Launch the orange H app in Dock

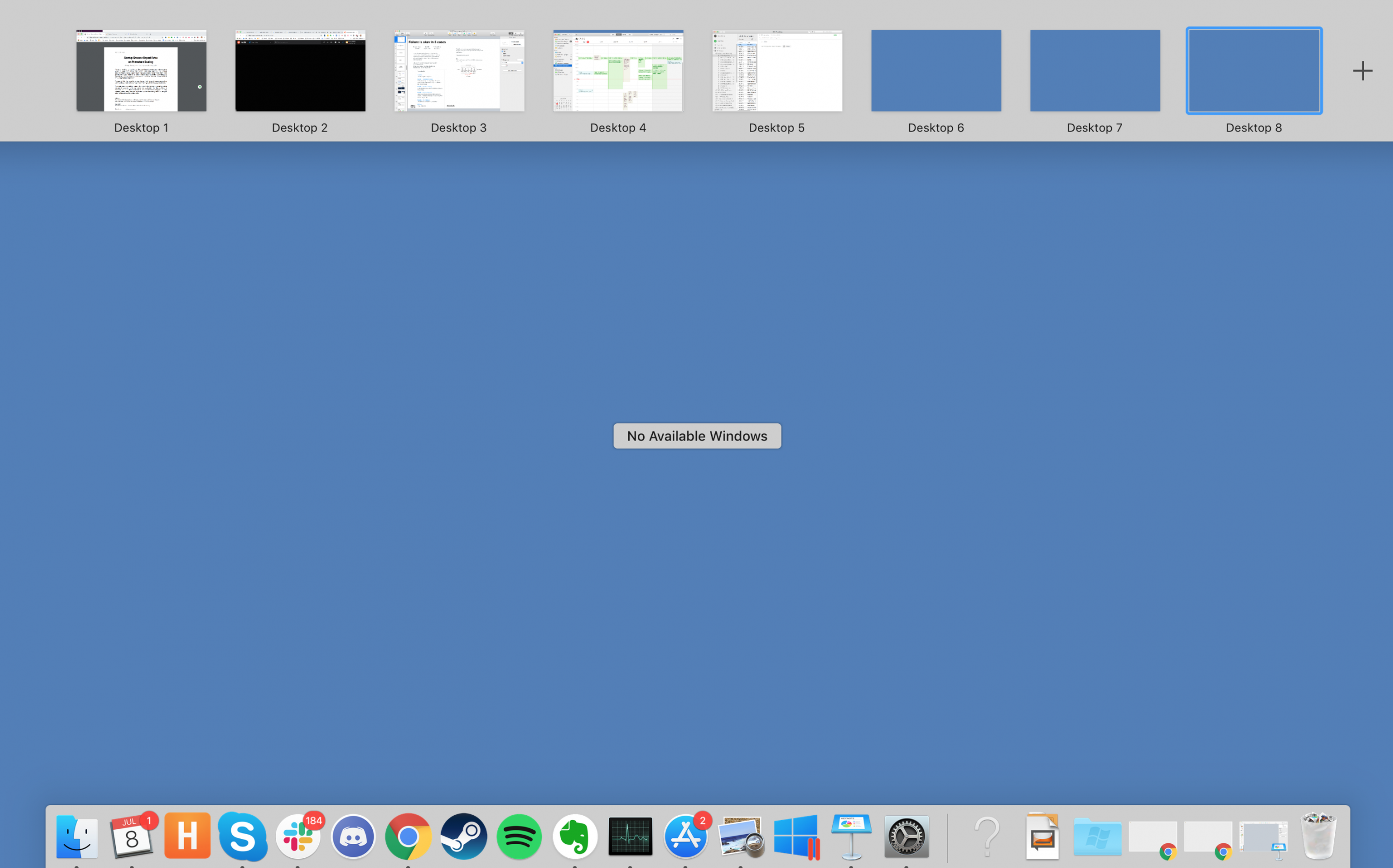[187, 836]
